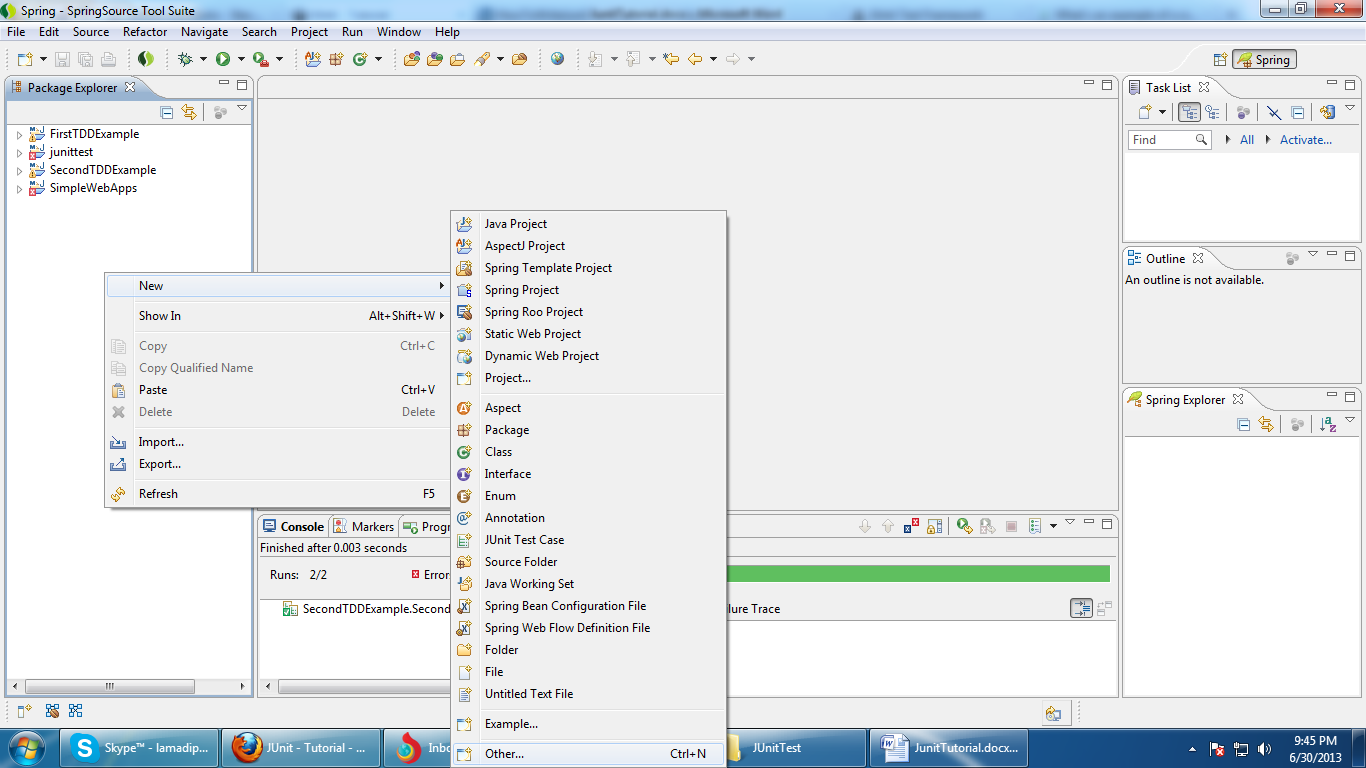Open the Package Explorer view menu arrow
The width and height of the screenshot is (1366, 768).
point(242,110)
